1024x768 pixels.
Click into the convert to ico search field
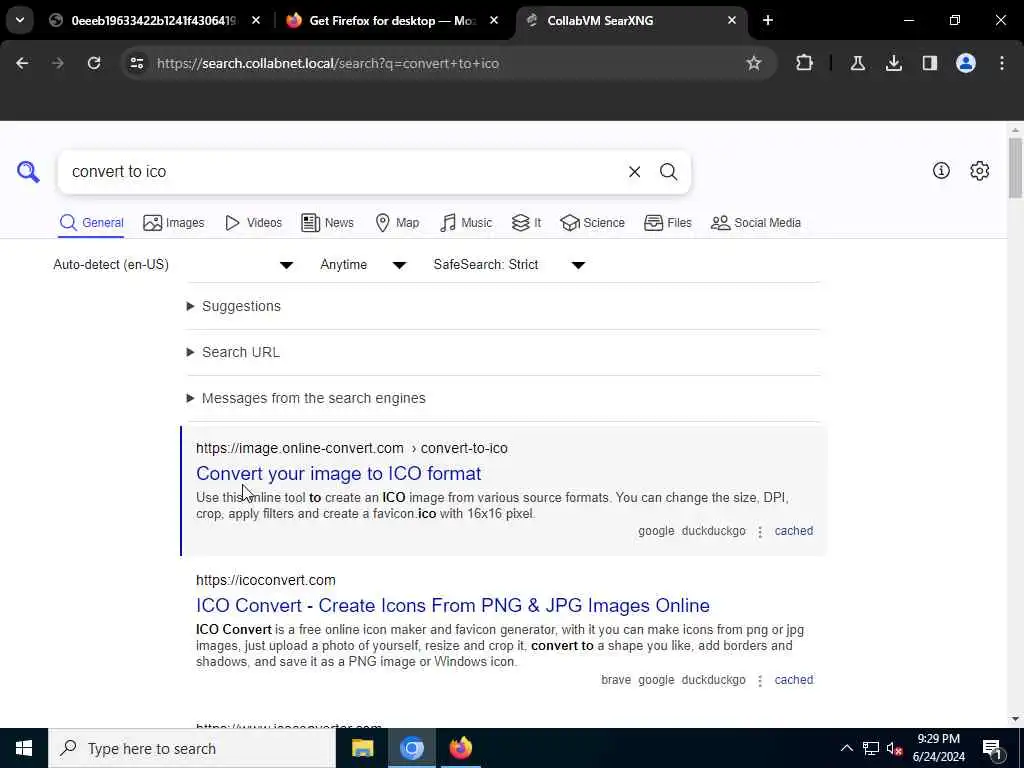340,172
